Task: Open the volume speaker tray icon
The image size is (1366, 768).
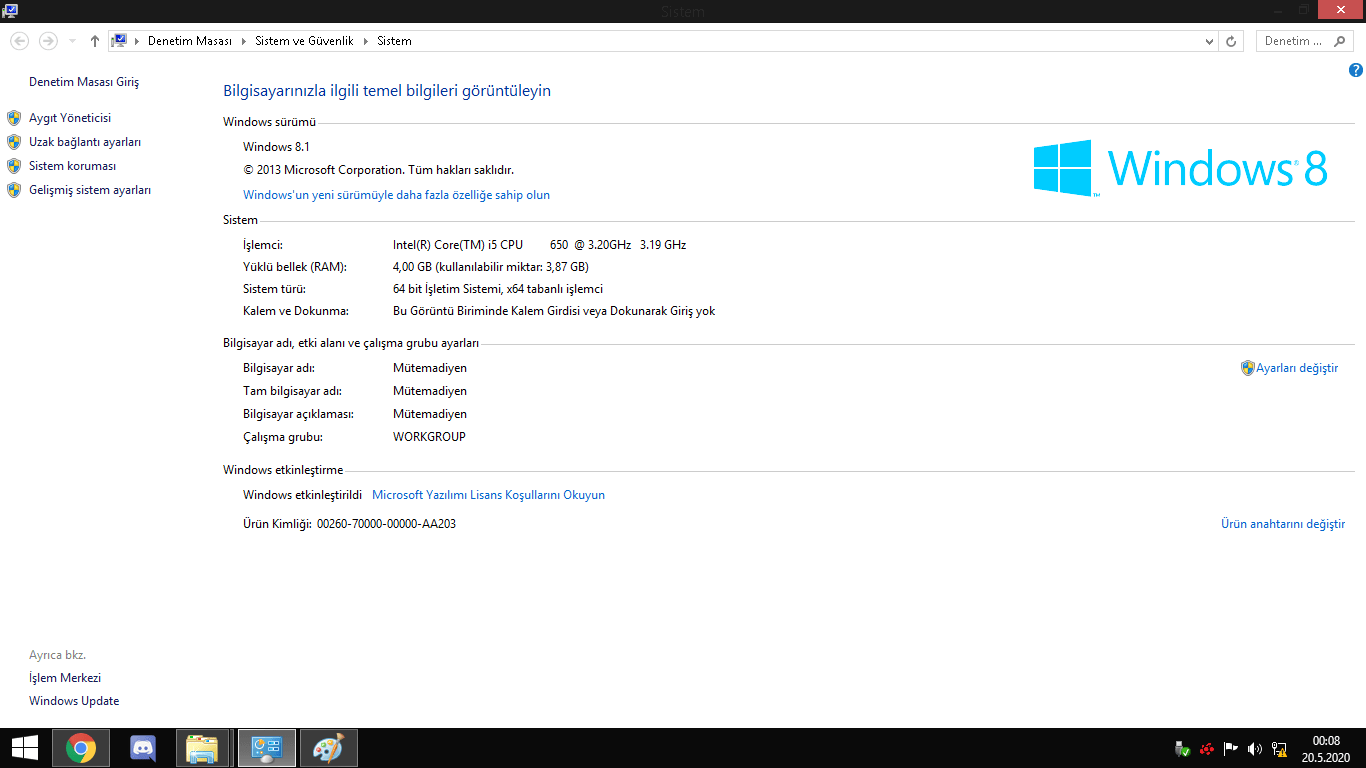Action: coord(1255,748)
